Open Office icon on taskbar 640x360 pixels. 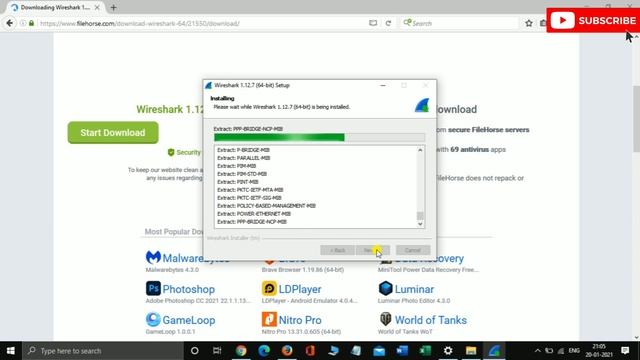pyautogui.click(x=310, y=351)
